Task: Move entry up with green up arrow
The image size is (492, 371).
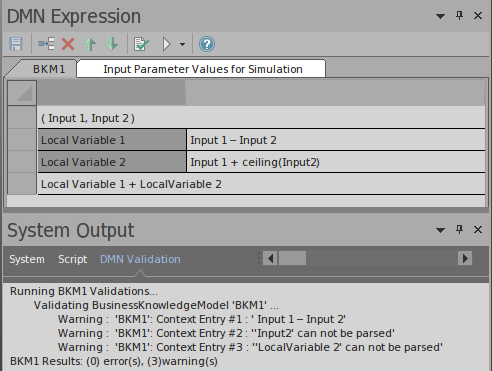Action: tap(90, 44)
